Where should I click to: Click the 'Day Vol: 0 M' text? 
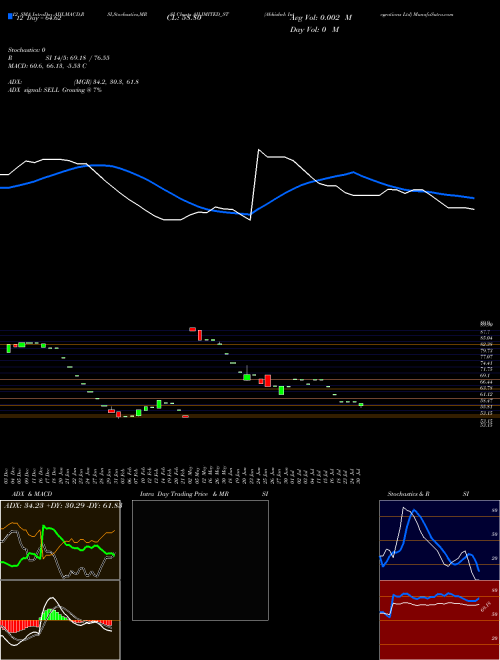point(314,29)
